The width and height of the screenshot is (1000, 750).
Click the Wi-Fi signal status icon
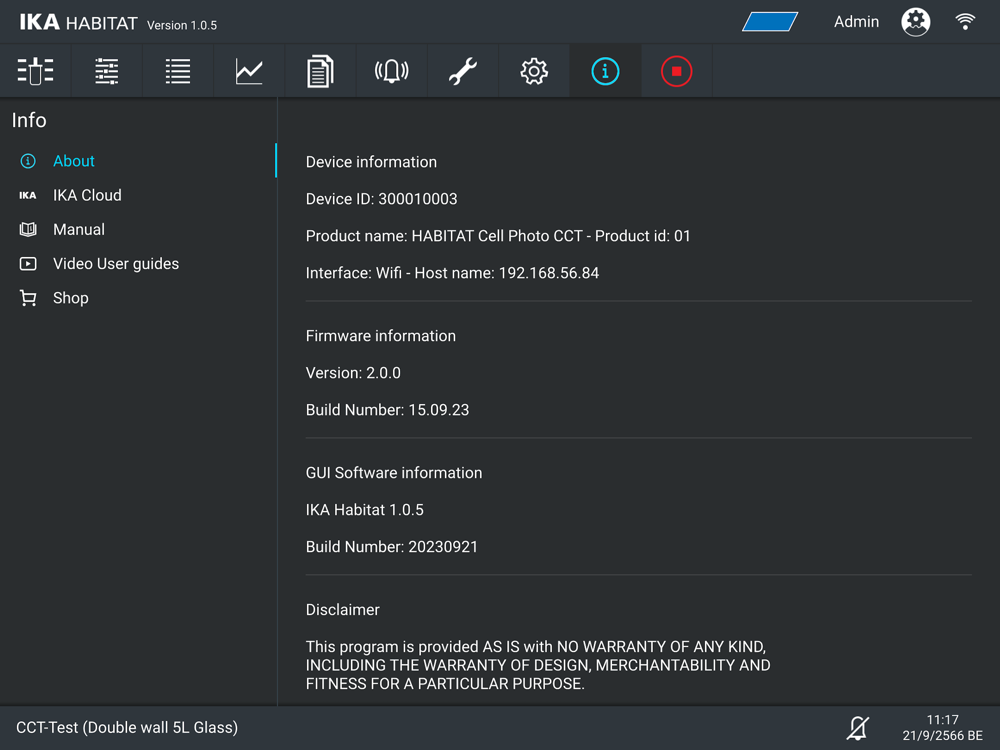tap(966, 22)
